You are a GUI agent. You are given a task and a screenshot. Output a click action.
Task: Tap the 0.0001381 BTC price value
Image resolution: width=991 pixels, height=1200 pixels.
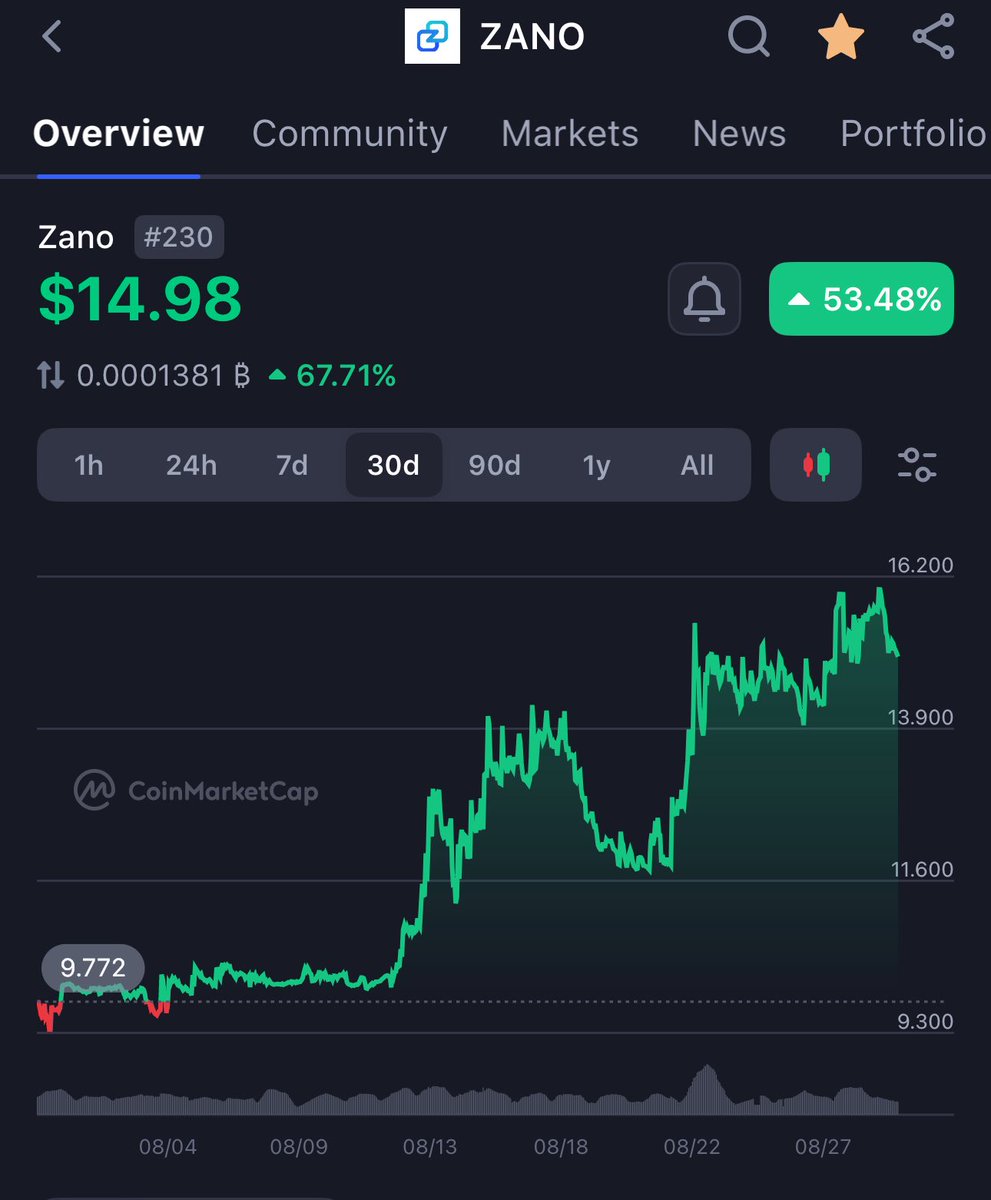163,376
